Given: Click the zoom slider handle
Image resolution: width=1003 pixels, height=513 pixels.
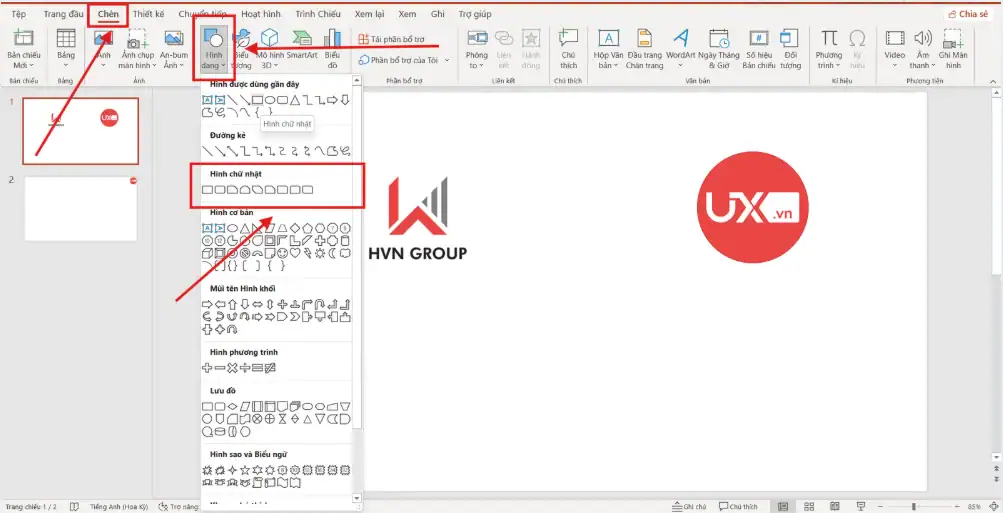Looking at the screenshot, I should 913,507.
